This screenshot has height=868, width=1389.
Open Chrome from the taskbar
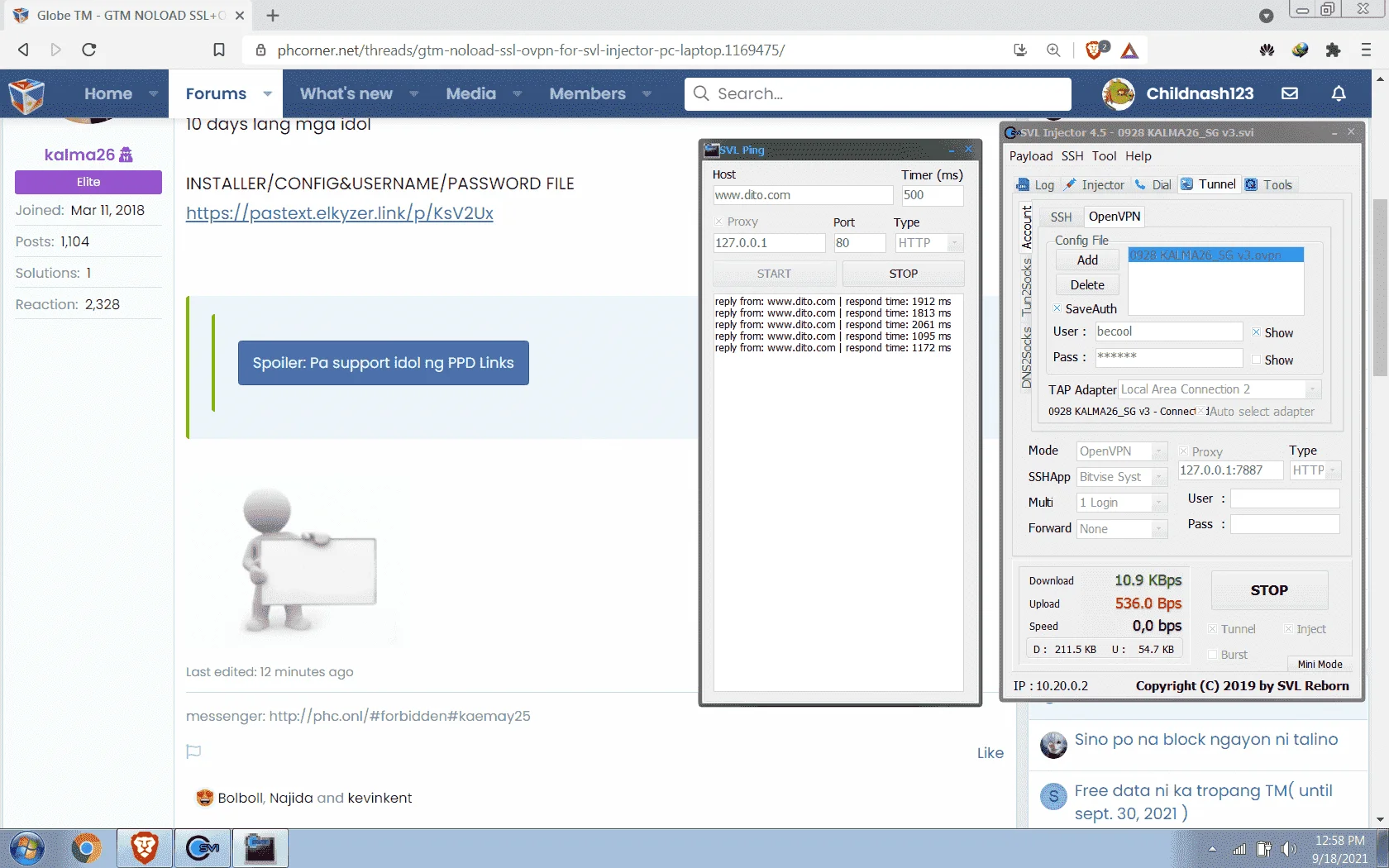click(x=86, y=848)
